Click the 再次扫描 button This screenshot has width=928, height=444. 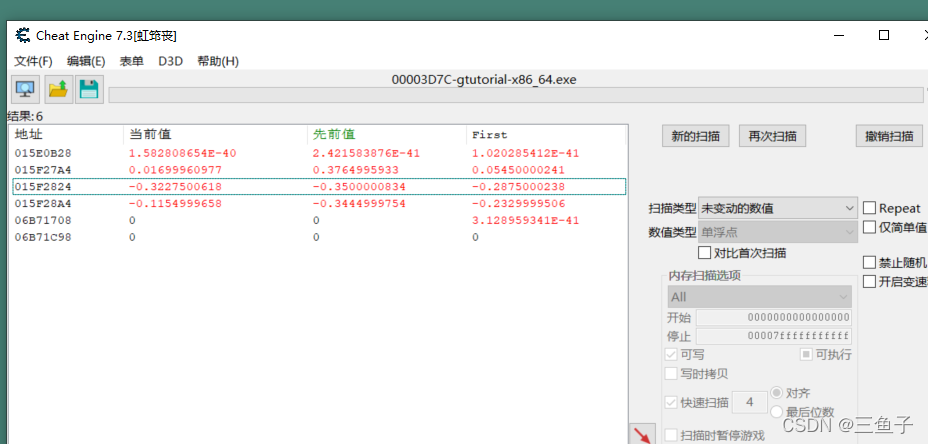[772, 136]
